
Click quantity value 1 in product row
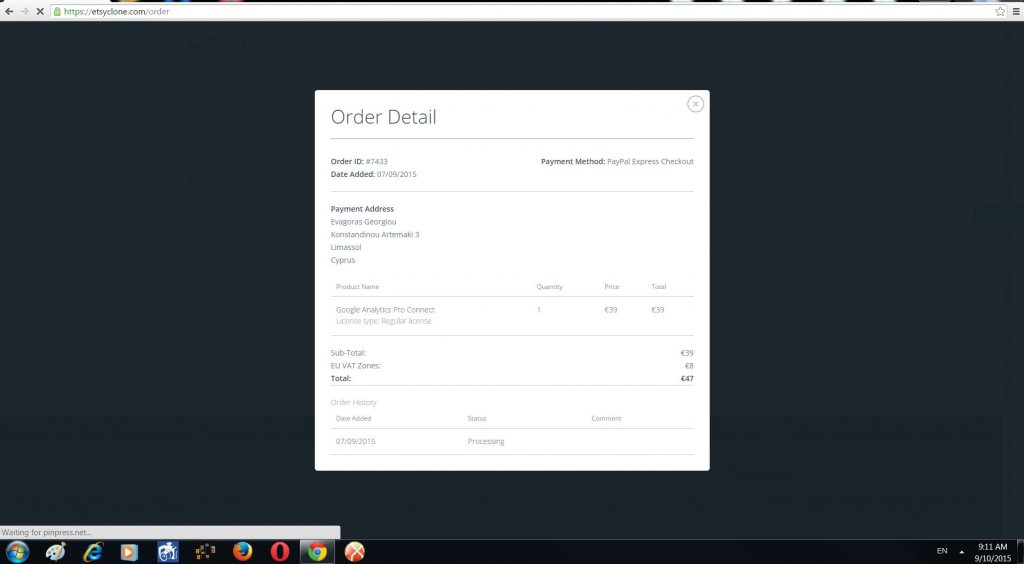point(539,309)
